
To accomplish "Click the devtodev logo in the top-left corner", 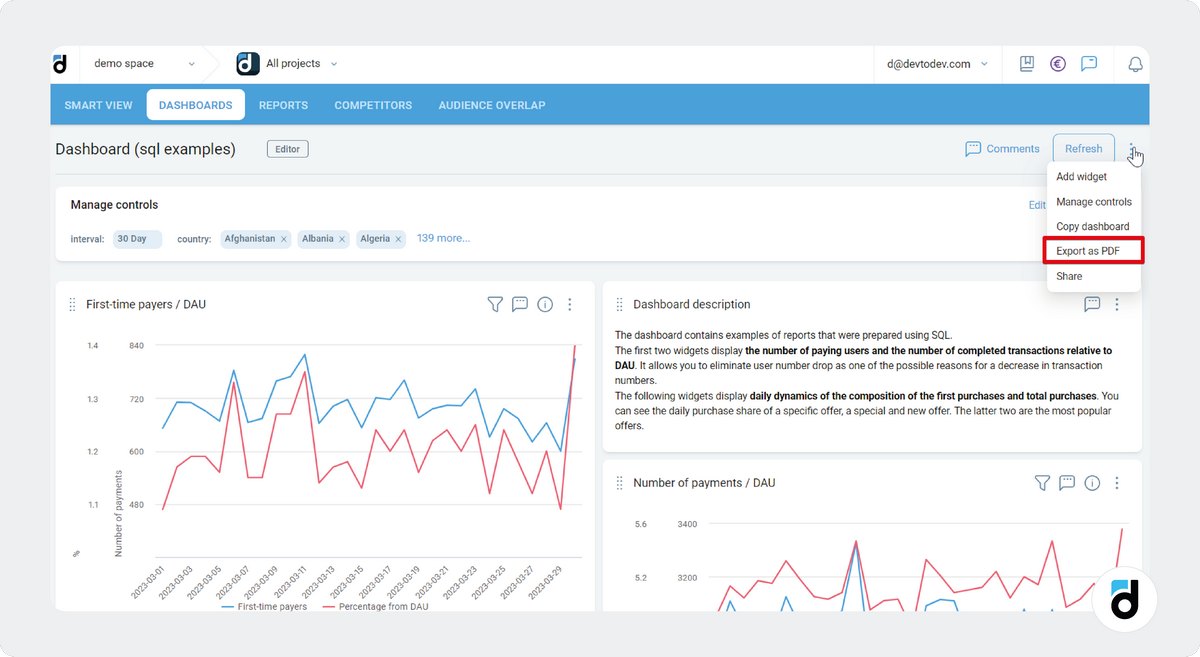I will tap(61, 63).
